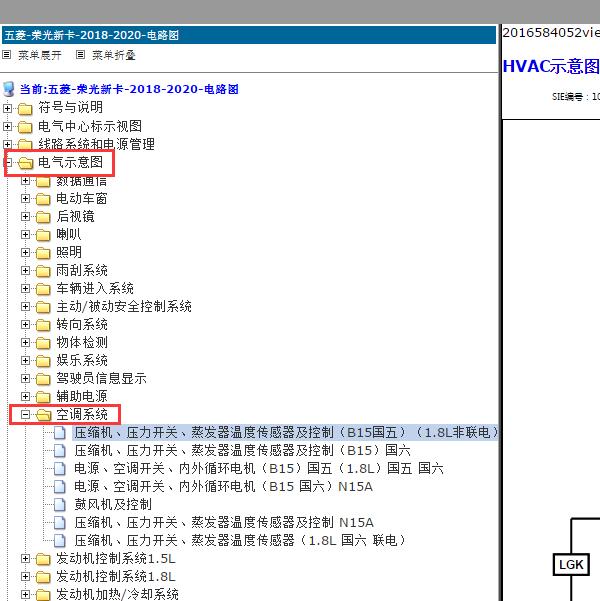This screenshot has height=601, width=600.
Task: Click the computer icon at tree root
Action: [x=9, y=89]
